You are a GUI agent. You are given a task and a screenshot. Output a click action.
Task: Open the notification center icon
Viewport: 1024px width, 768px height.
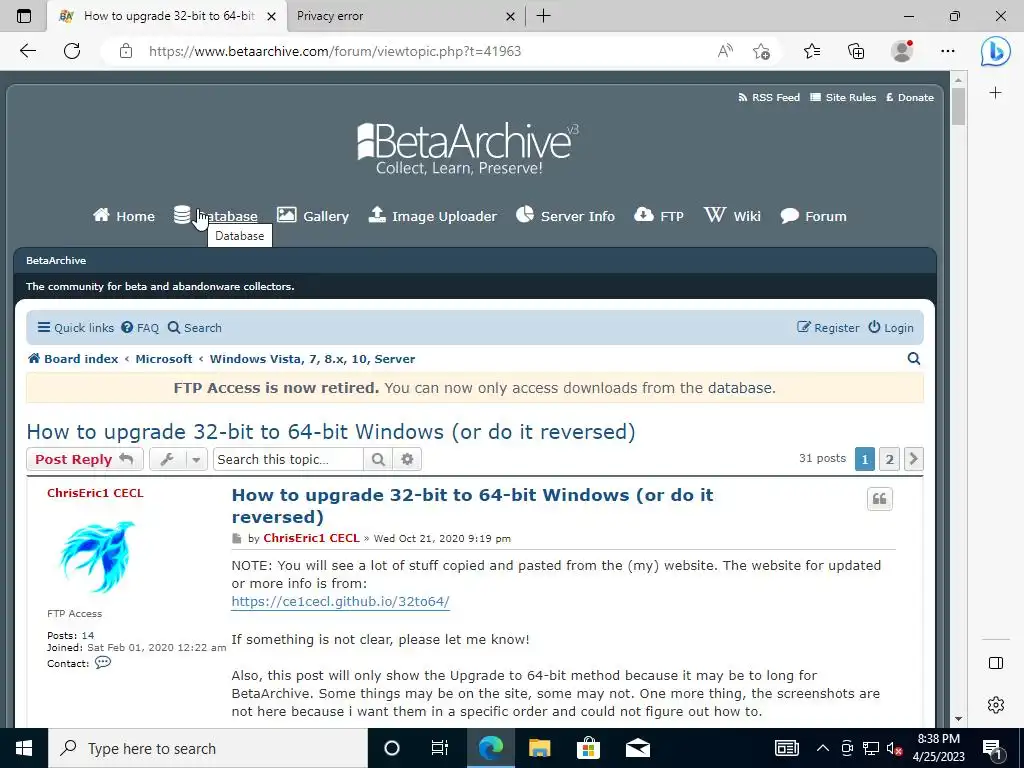click(x=992, y=748)
